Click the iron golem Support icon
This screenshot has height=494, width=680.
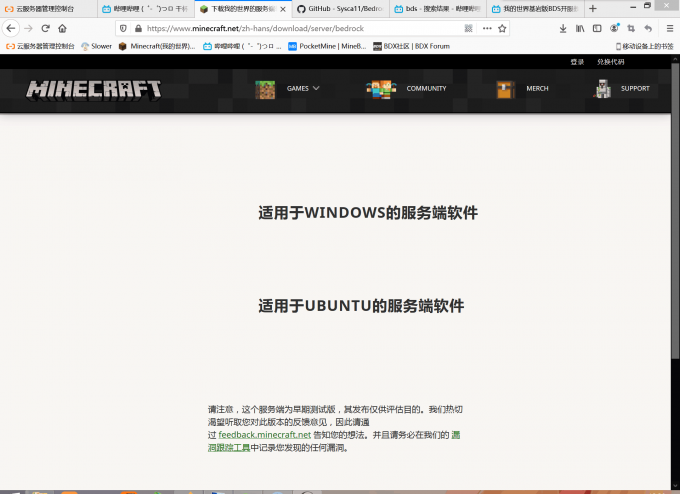602,89
